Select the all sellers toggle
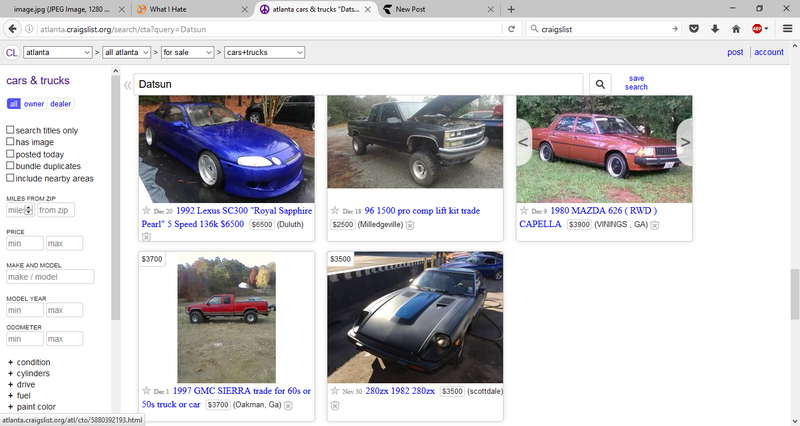This screenshot has width=800, height=426. click(x=13, y=104)
